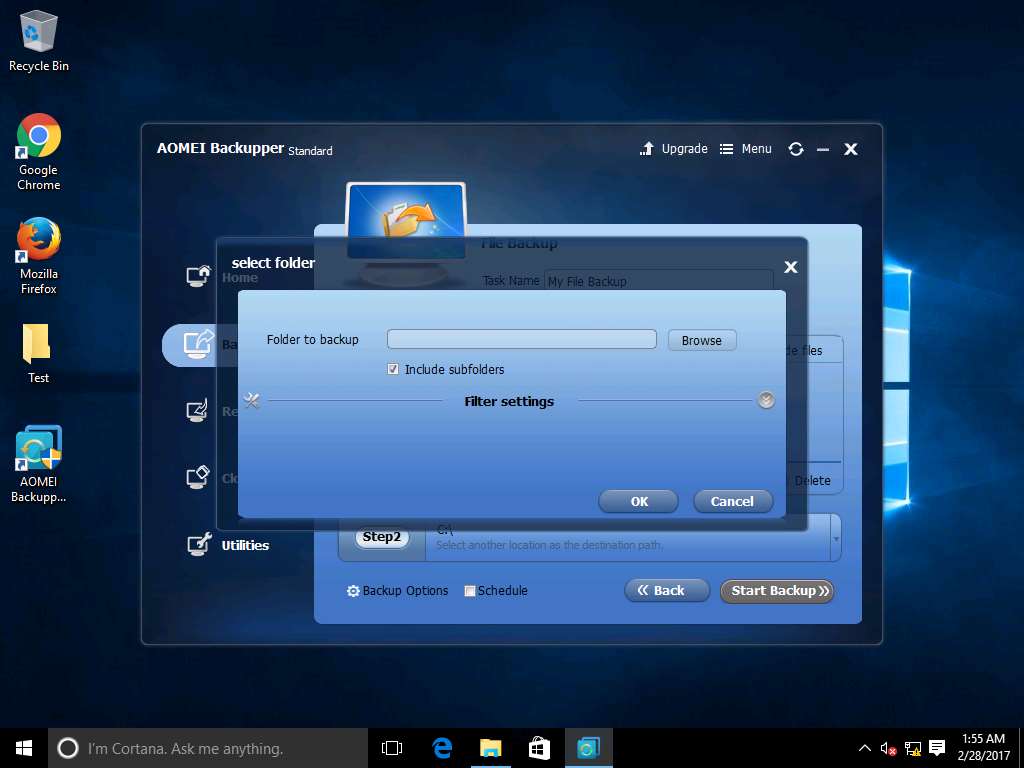Click the Browse button
Viewport: 1024px width, 768px height.
(702, 340)
